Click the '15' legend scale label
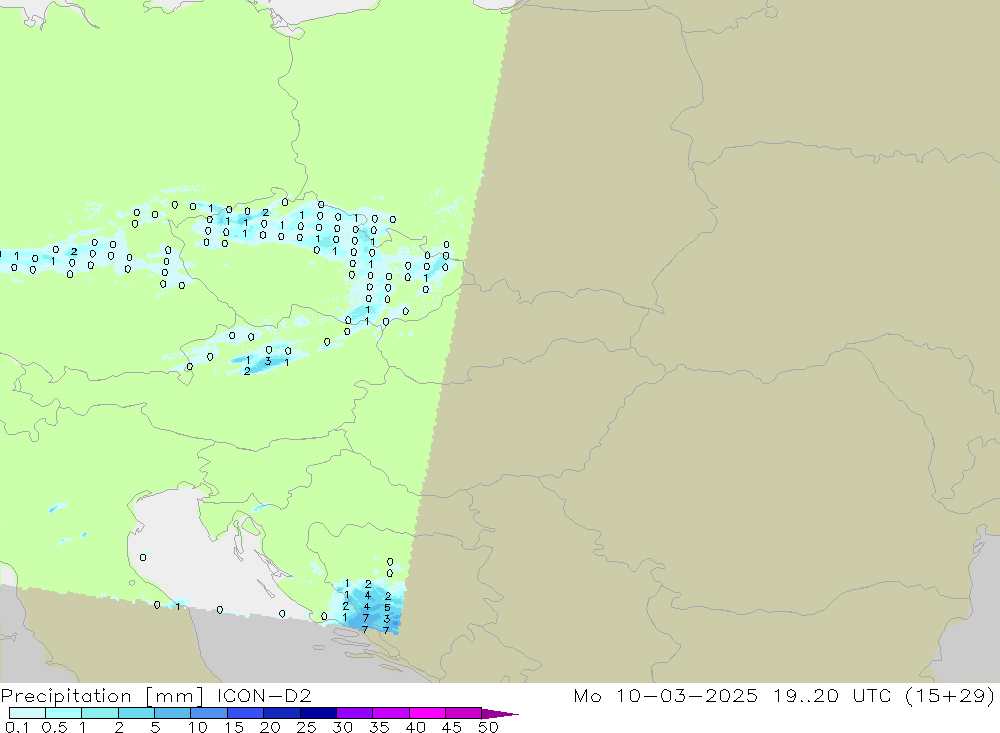Image resolution: width=1000 pixels, height=733 pixels. (233, 727)
